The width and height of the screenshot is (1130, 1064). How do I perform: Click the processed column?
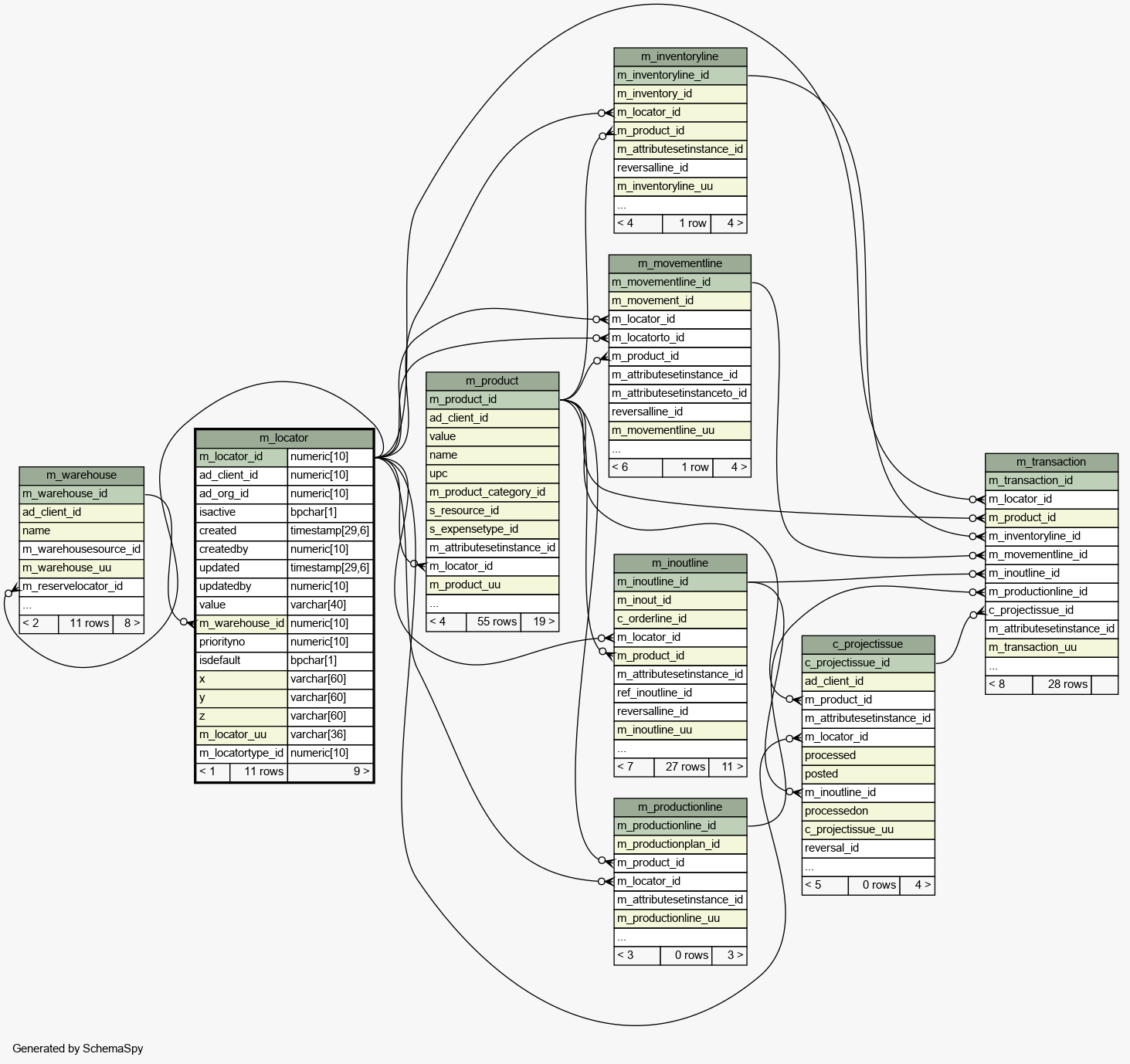868,755
